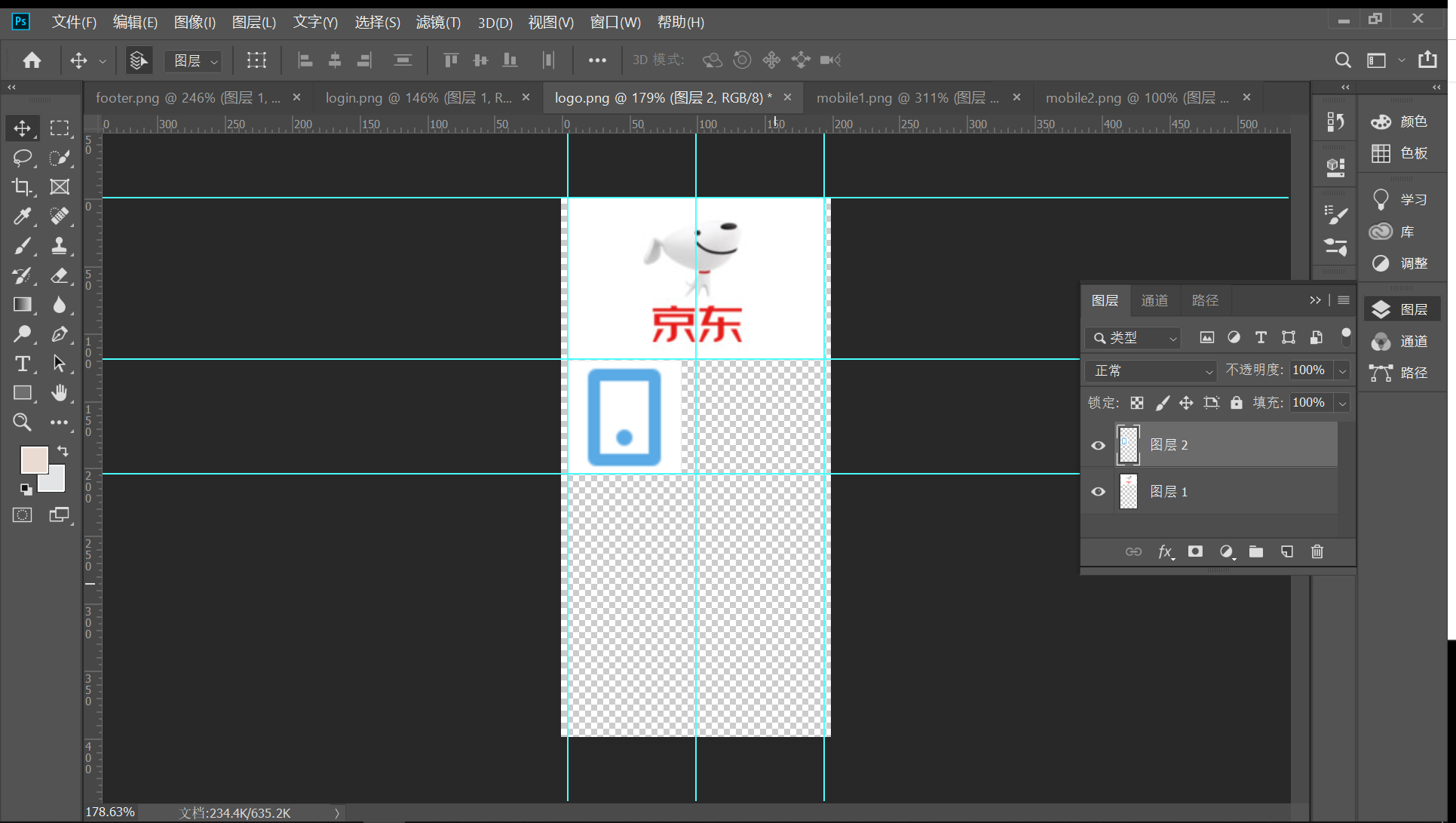Open the Auto-Select 图层 dropdown
The height and width of the screenshot is (823, 1456).
coord(193,60)
